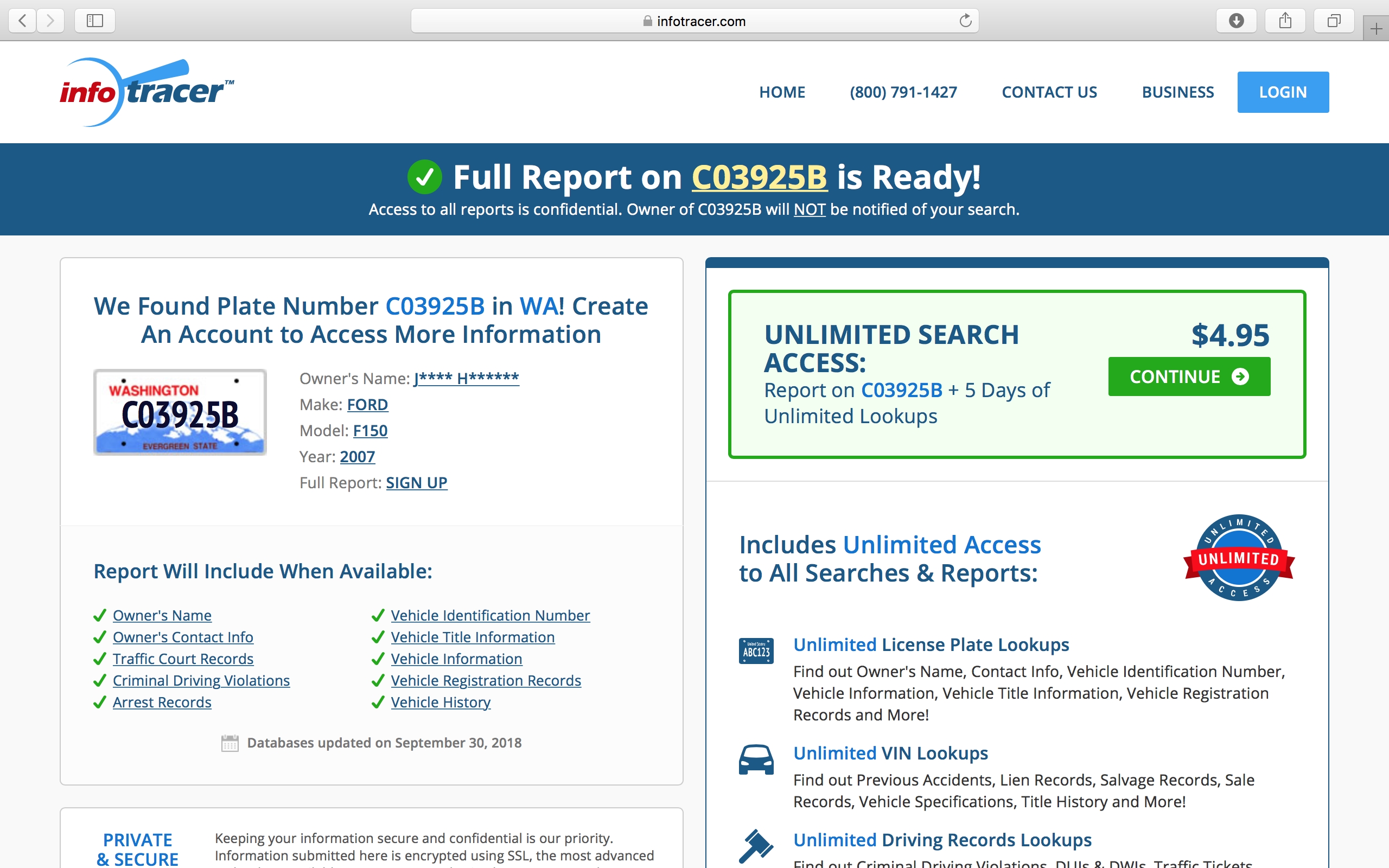Click the green CONTINUE button

pyautogui.click(x=1189, y=376)
